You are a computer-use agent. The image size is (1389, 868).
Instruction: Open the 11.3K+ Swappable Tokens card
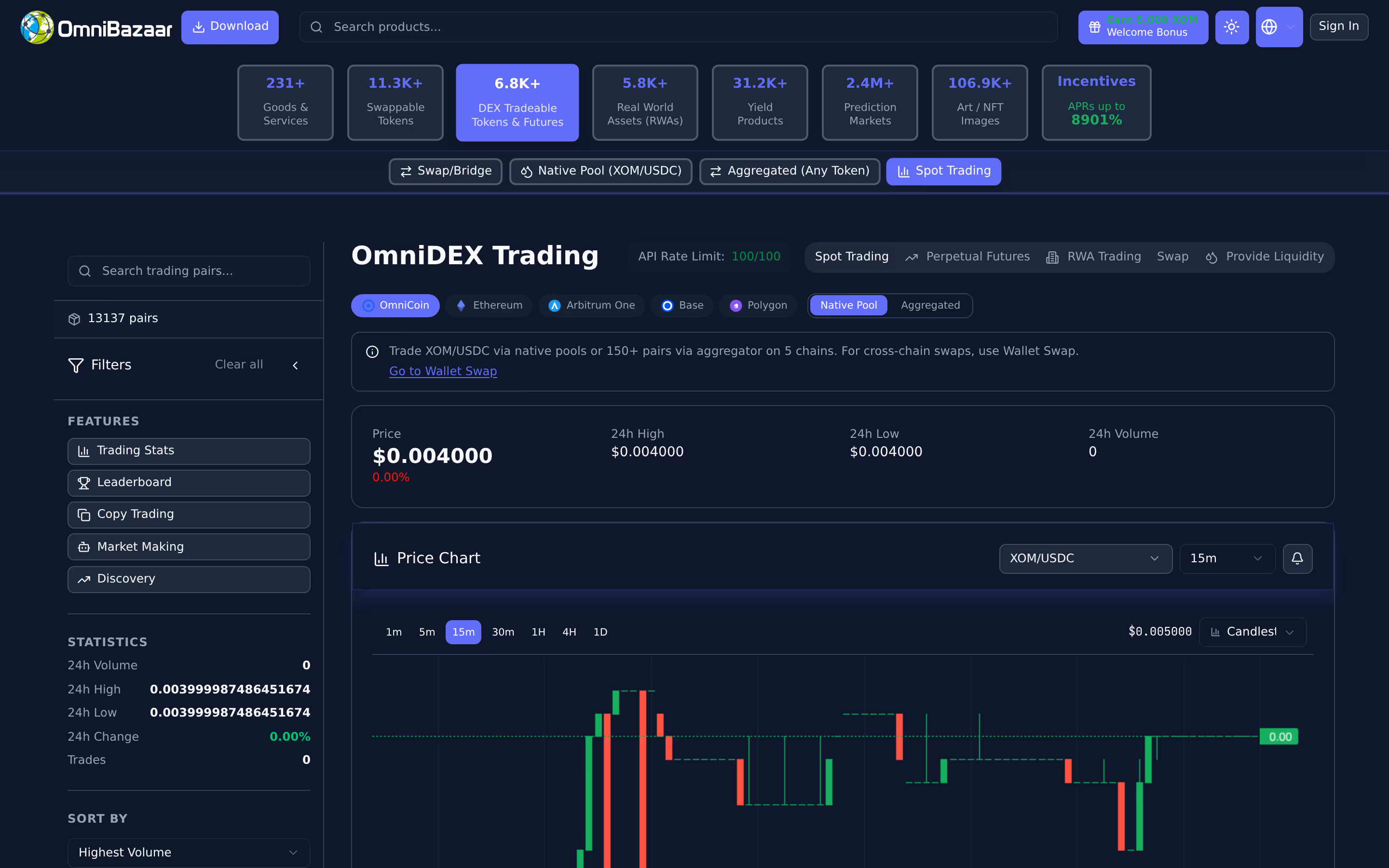pos(395,103)
